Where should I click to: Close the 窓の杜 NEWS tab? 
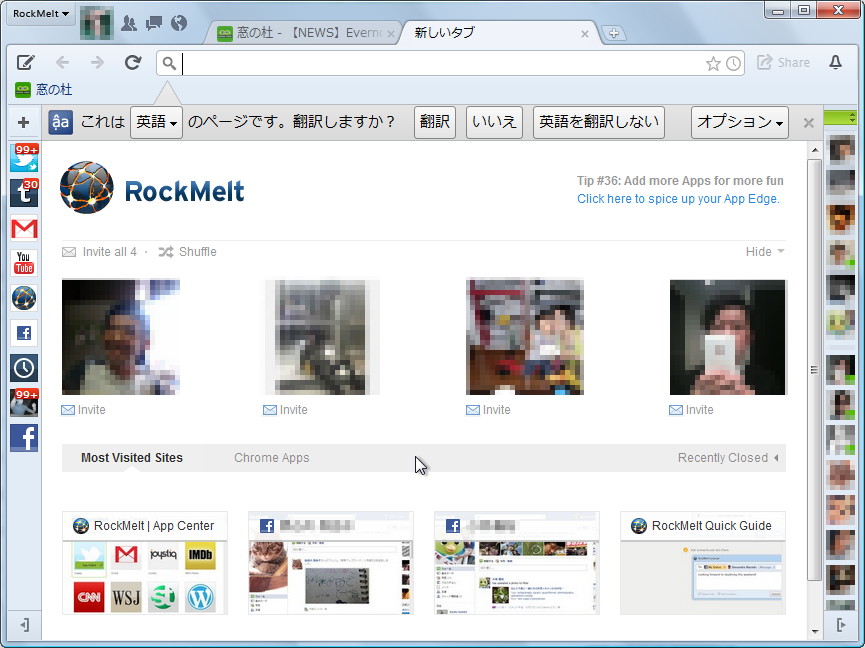click(x=391, y=34)
